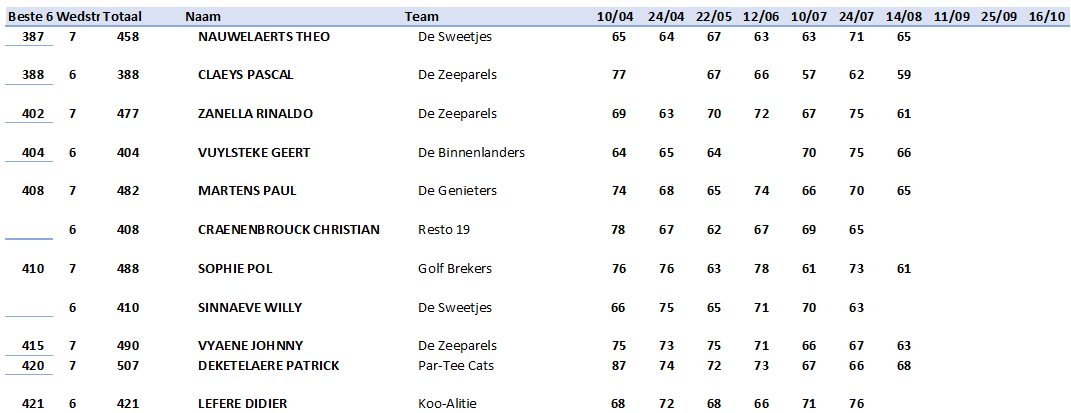
Task: Select score 87 for DEKETELAERE PATRICK
Action: click(618, 366)
